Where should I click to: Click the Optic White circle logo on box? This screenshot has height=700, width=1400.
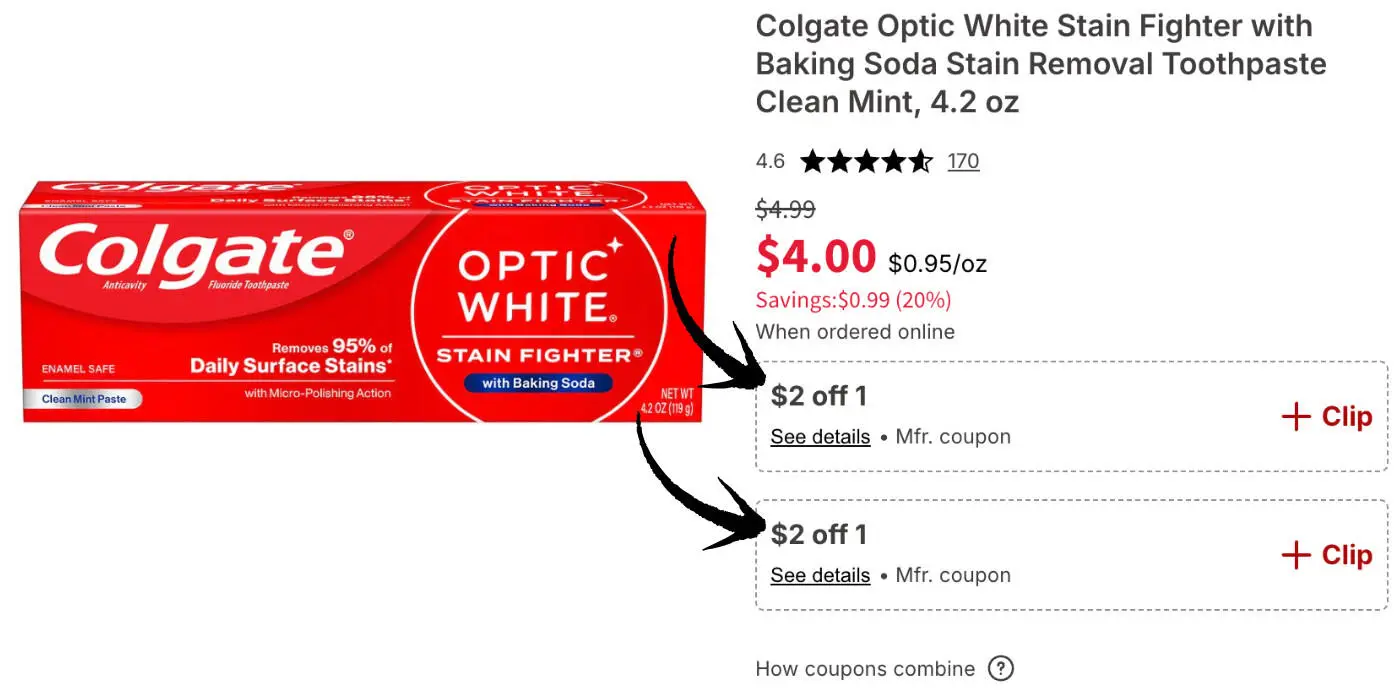(x=539, y=302)
